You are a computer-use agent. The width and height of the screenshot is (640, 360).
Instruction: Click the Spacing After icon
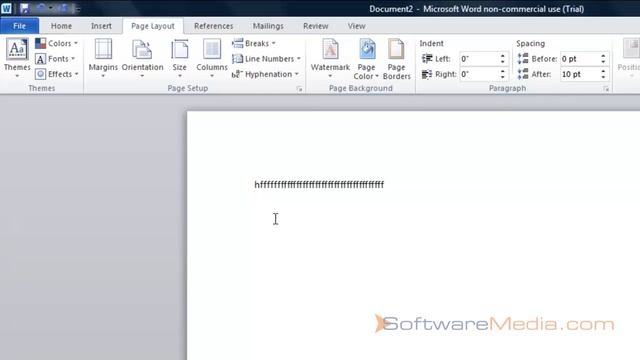click(x=523, y=74)
